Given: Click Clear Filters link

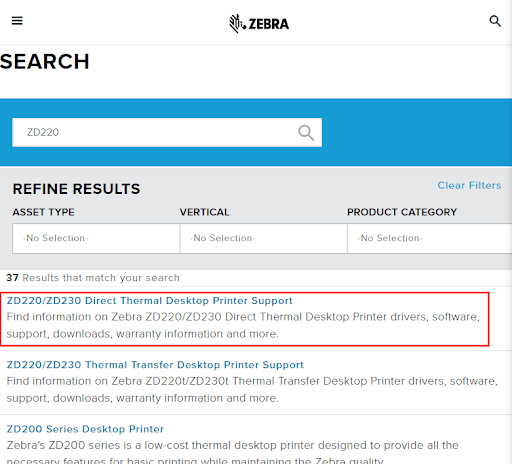Looking at the screenshot, I should (469, 185).
